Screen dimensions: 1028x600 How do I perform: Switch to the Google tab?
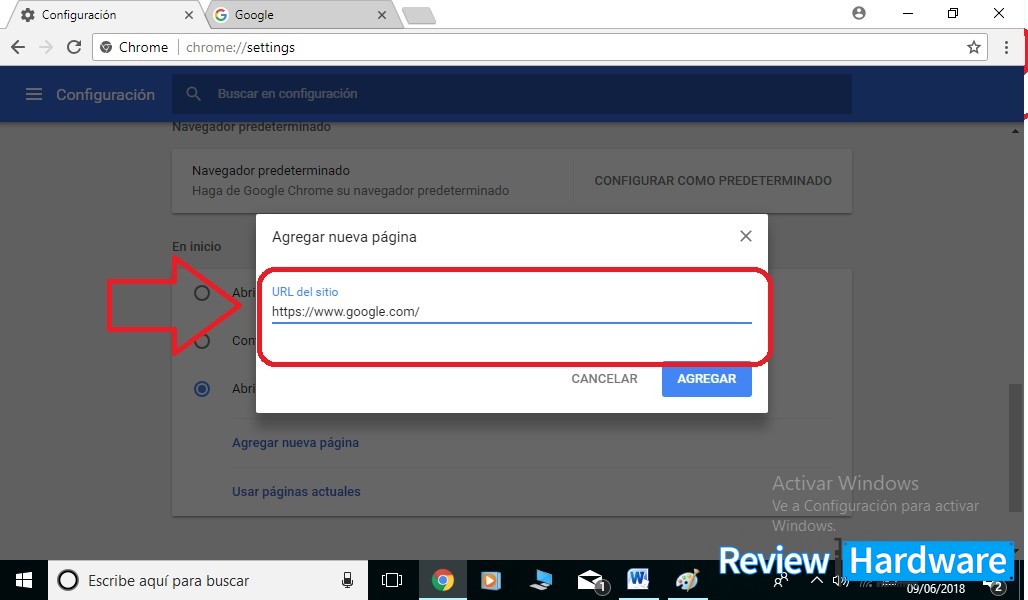(302, 14)
